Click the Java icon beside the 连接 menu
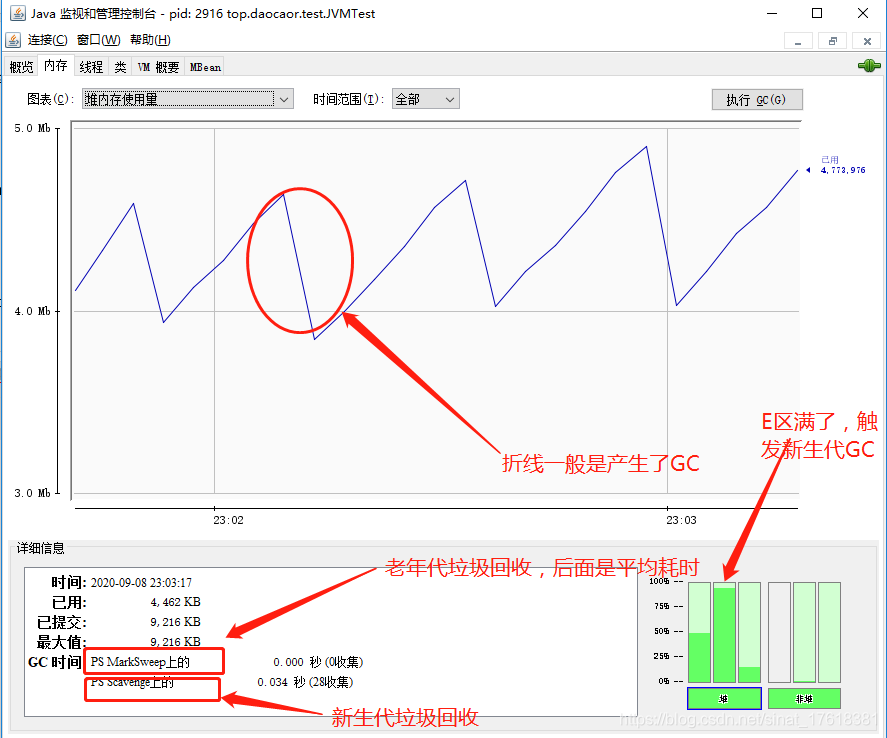Image resolution: width=887 pixels, height=738 pixels. click(13, 40)
